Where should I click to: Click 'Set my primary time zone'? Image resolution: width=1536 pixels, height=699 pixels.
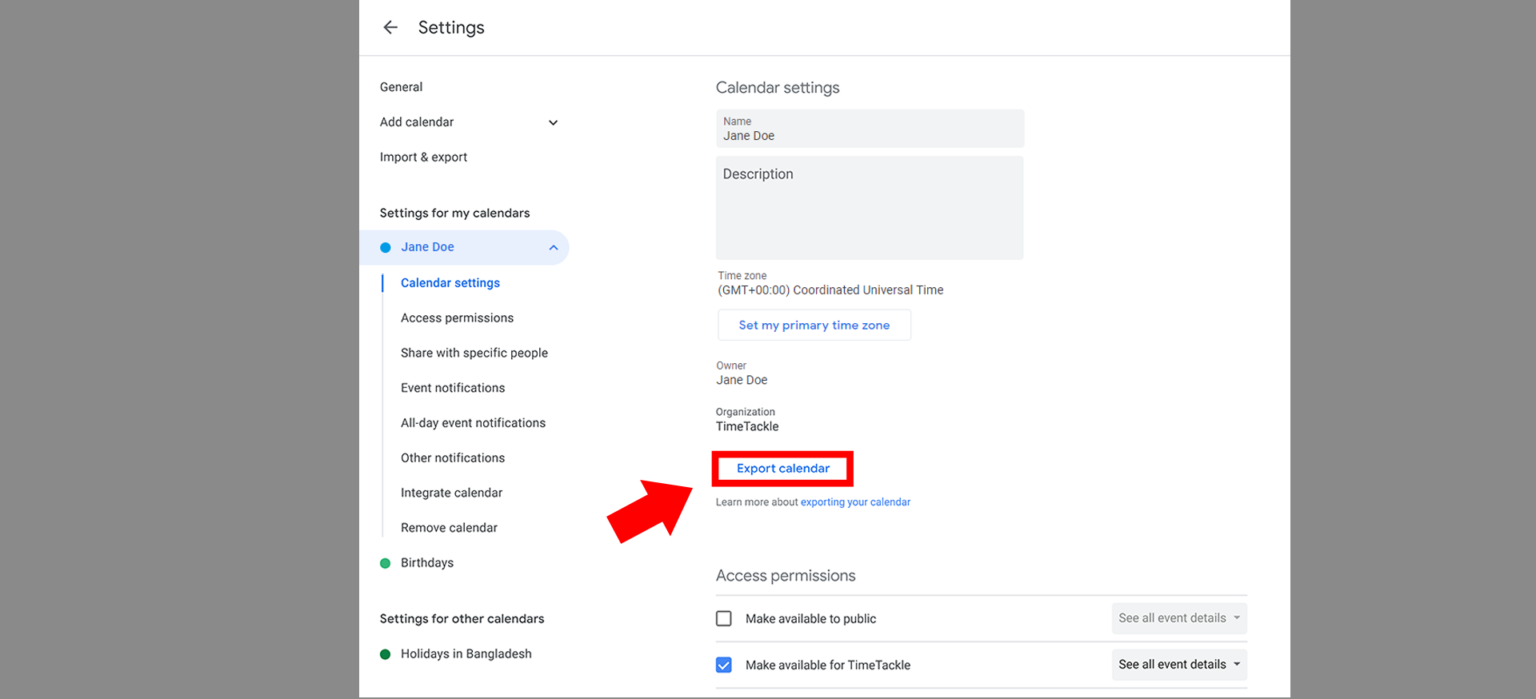tap(813, 324)
